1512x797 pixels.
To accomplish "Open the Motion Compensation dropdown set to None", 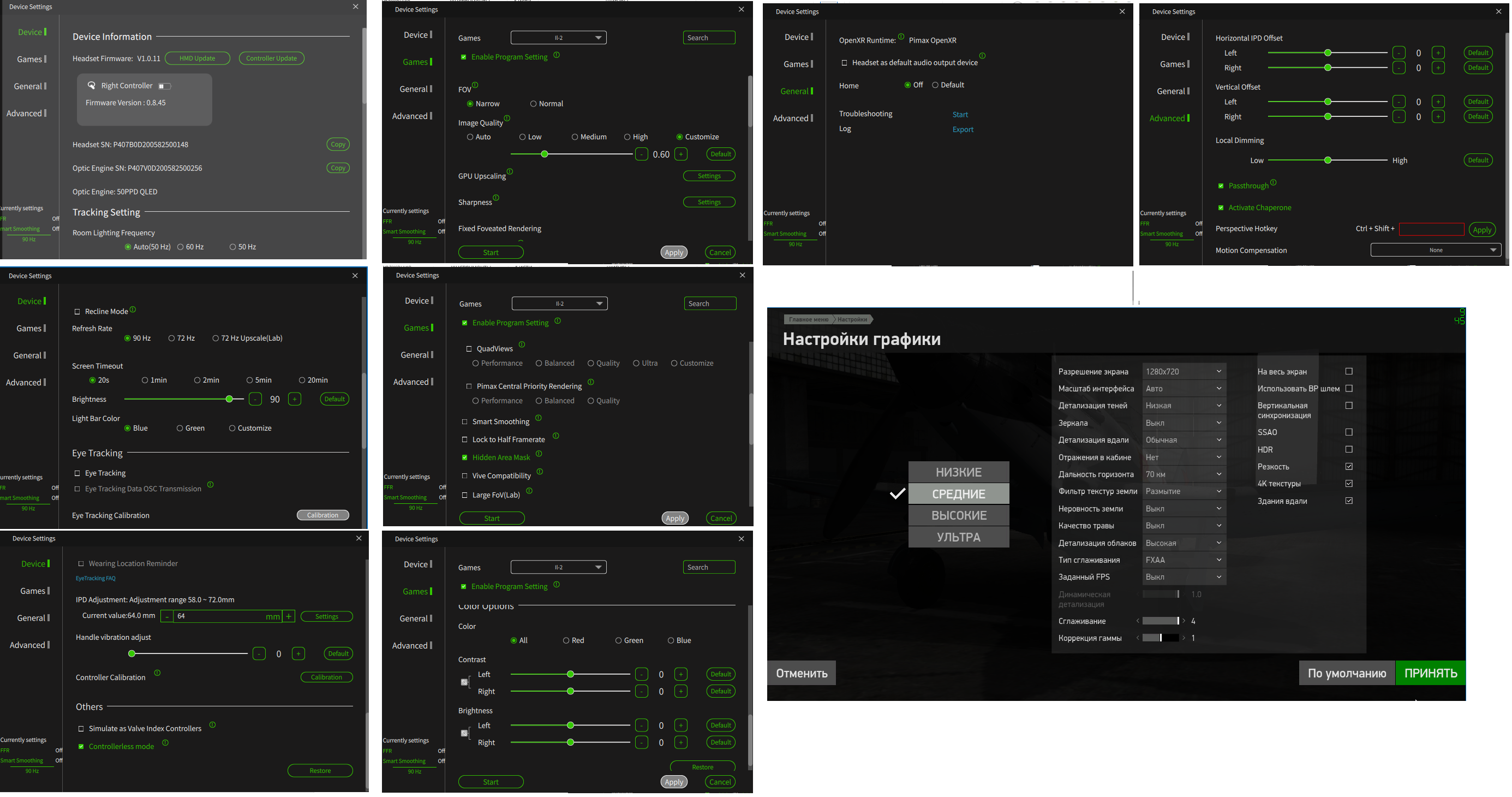I will (x=1436, y=250).
